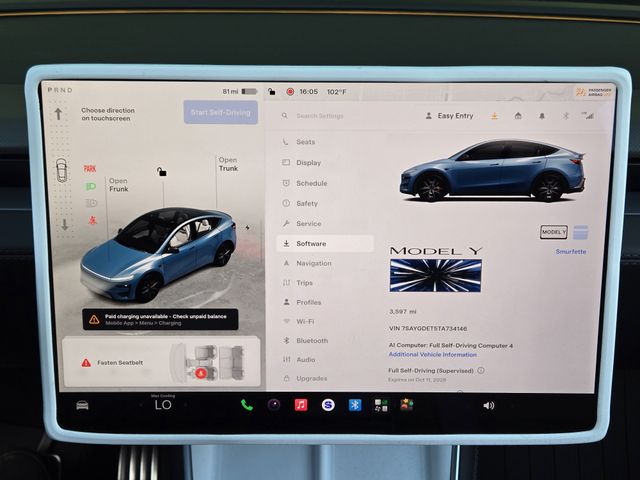Tap Open Frunk
The width and height of the screenshot is (640, 480).
[118, 185]
